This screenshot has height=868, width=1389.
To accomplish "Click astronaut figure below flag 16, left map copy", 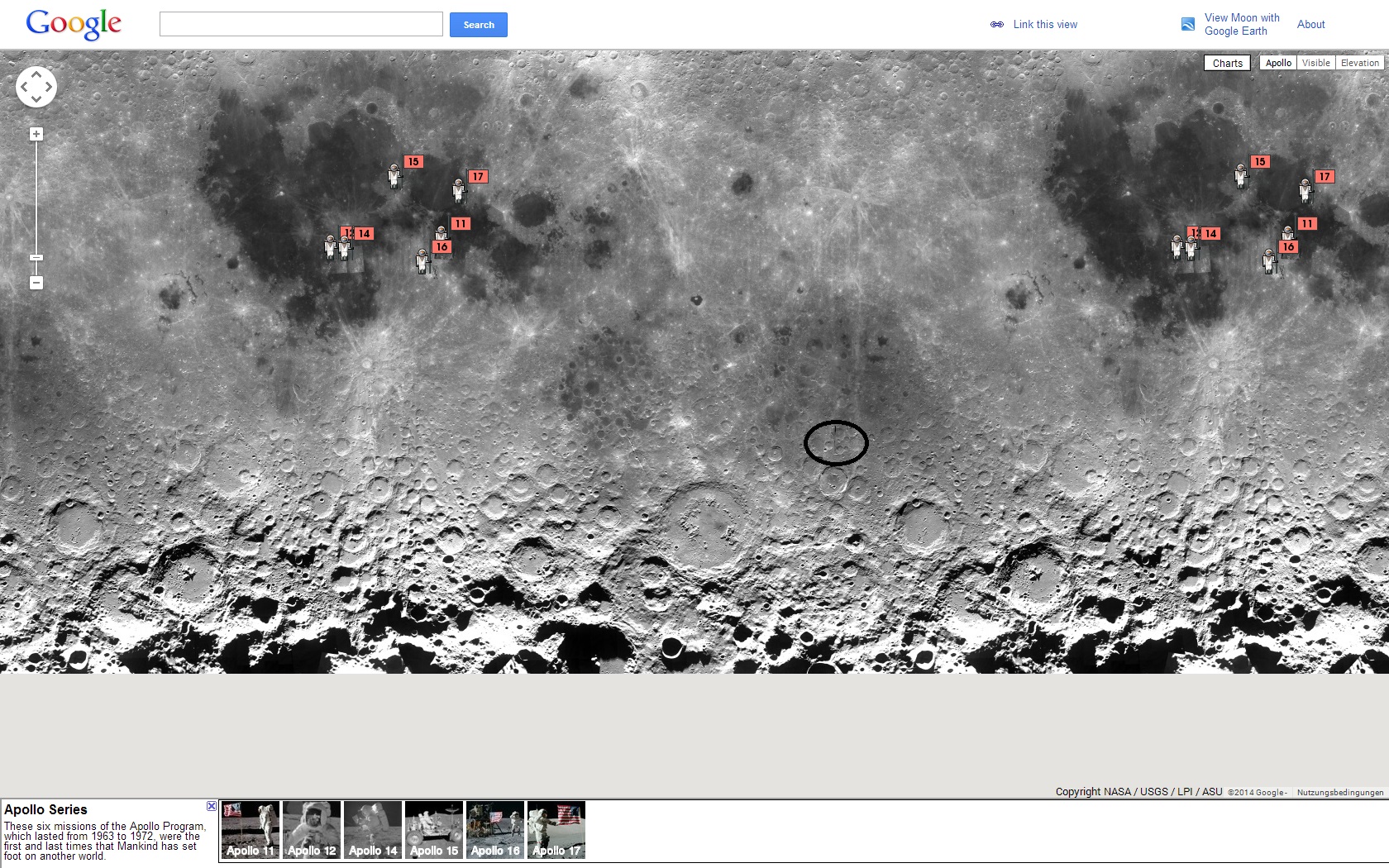I will (422, 260).
